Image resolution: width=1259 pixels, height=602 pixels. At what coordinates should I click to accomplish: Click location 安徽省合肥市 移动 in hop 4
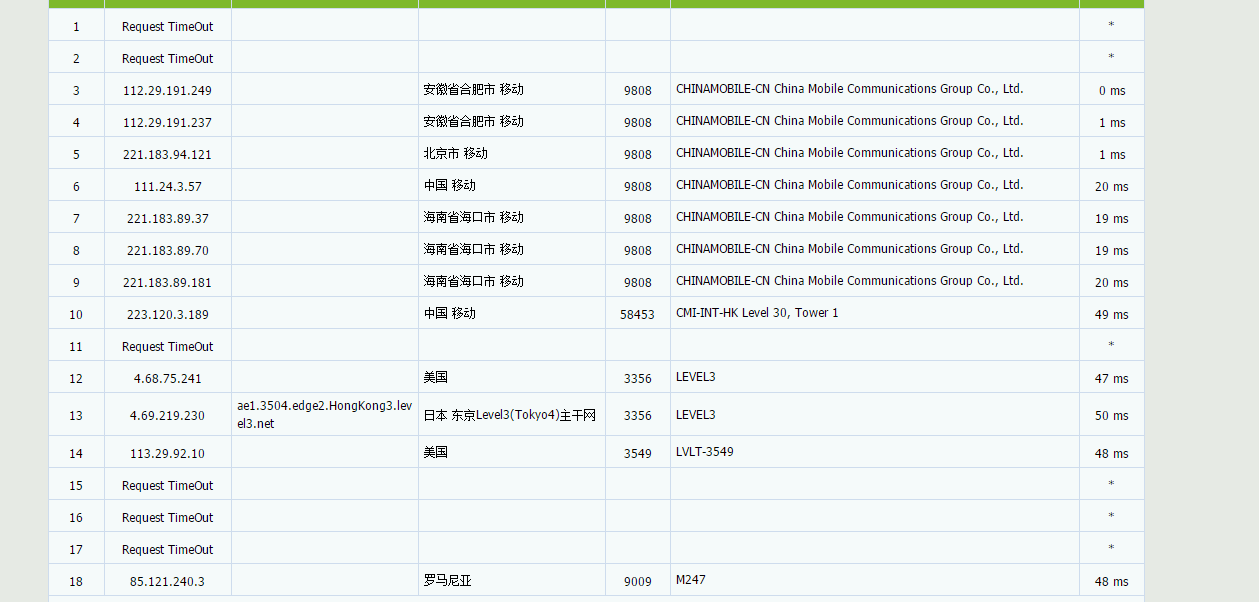tap(473, 121)
